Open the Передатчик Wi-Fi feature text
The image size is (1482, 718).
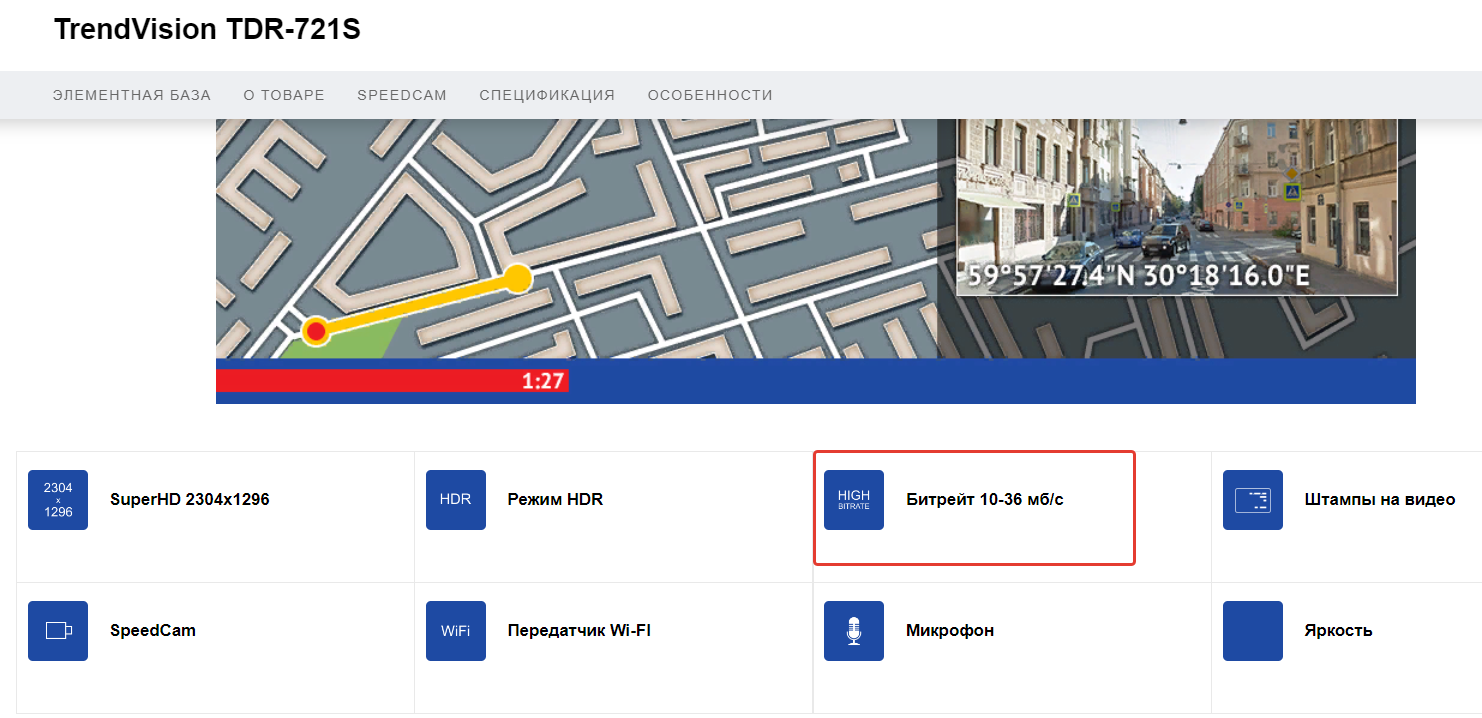tap(579, 631)
